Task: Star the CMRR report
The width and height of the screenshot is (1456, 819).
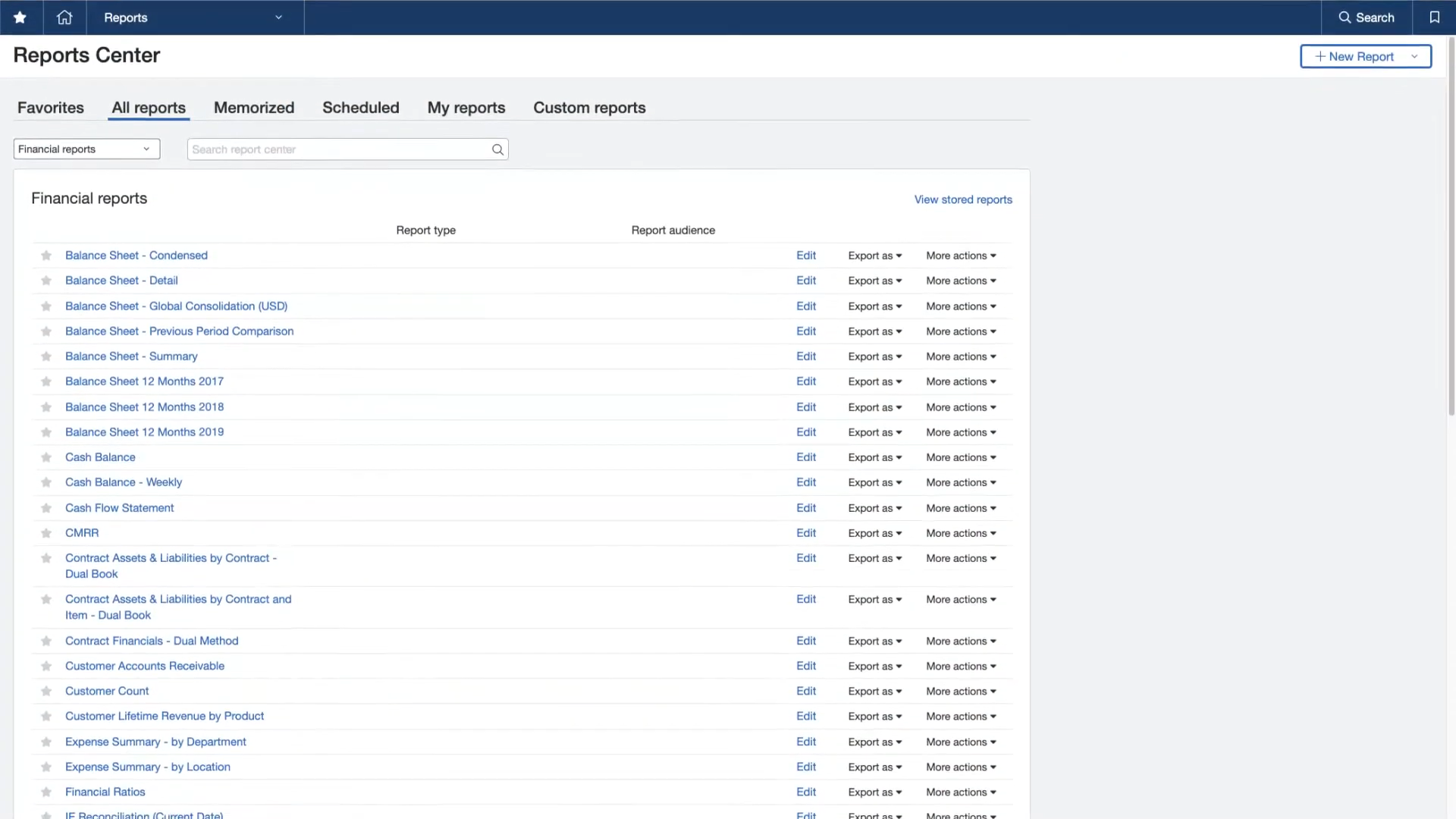Action: tap(46, 533)
